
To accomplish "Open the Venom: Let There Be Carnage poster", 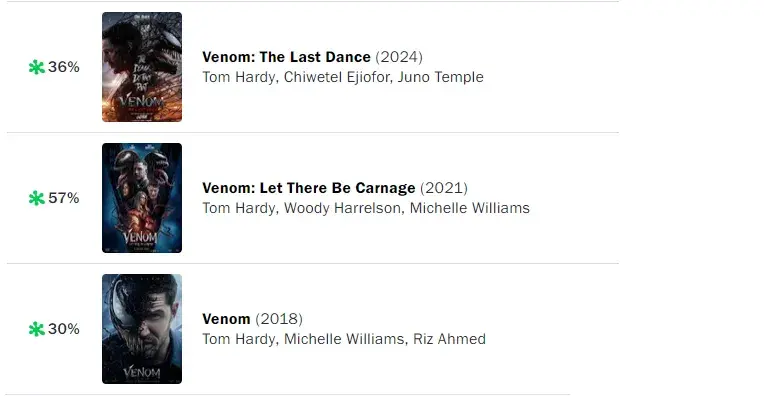I will (x=142, y=198).
